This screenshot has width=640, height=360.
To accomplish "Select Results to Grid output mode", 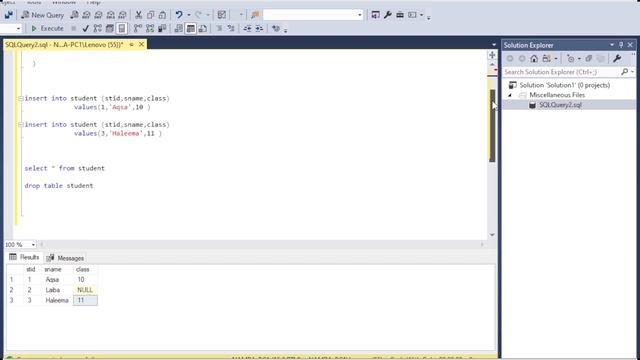I will pos(191,28).
